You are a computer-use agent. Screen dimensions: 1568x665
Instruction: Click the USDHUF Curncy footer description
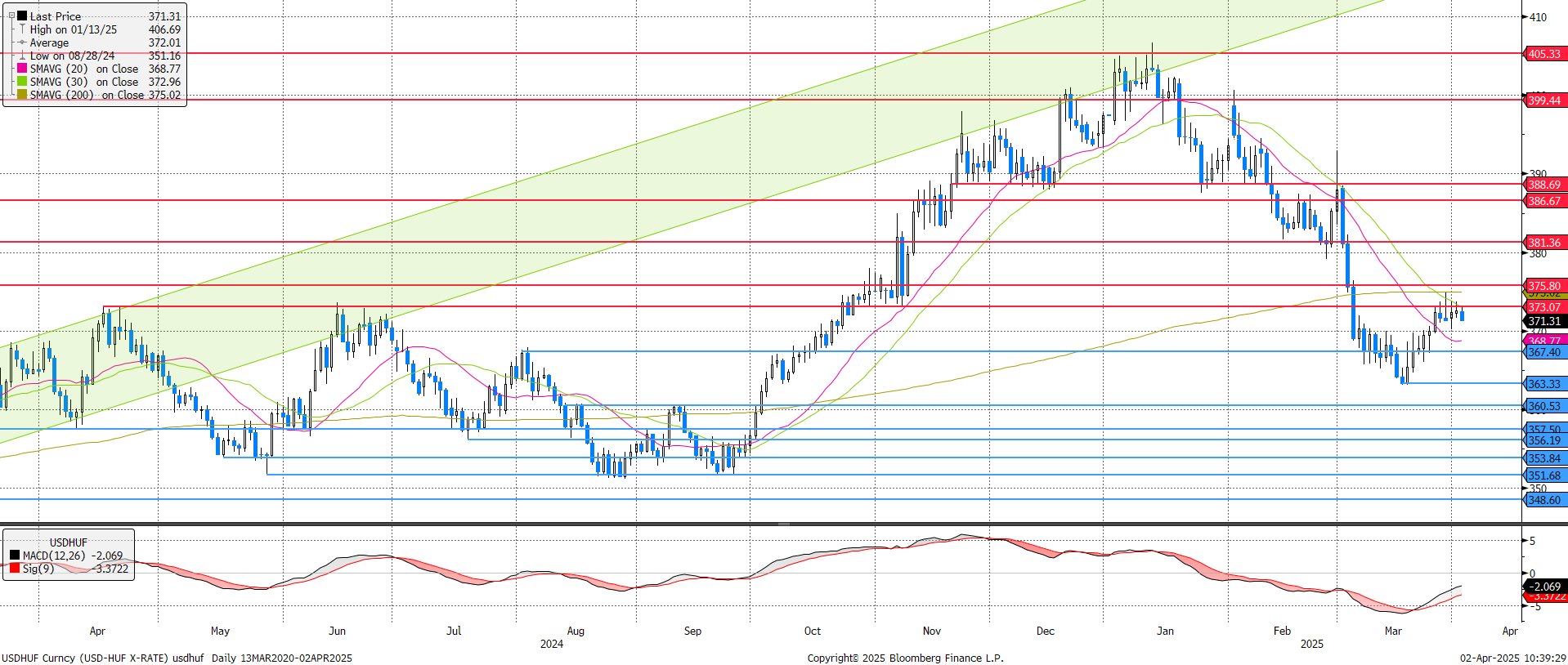tap(177, 658)
